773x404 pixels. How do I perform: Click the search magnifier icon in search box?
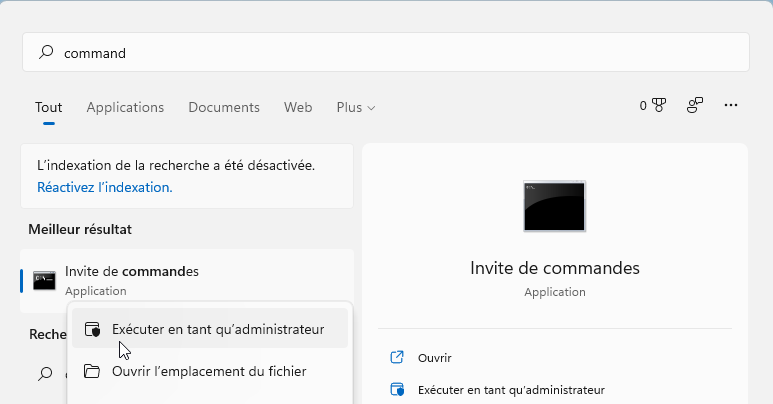pyautogui.click(x=46, y=52)
